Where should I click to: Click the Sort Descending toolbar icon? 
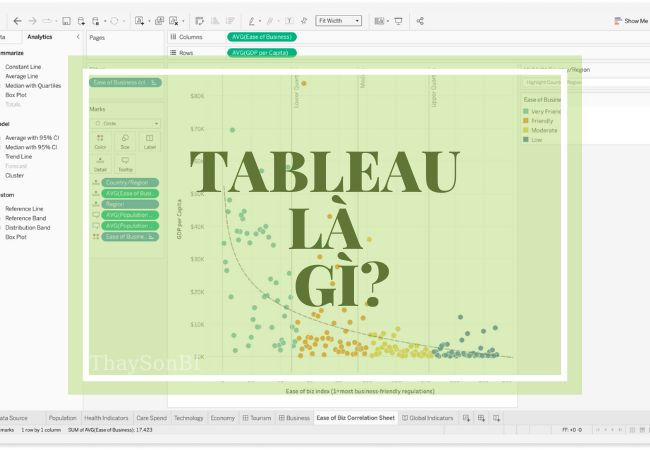pyautogui.click(x=230, y=21)
